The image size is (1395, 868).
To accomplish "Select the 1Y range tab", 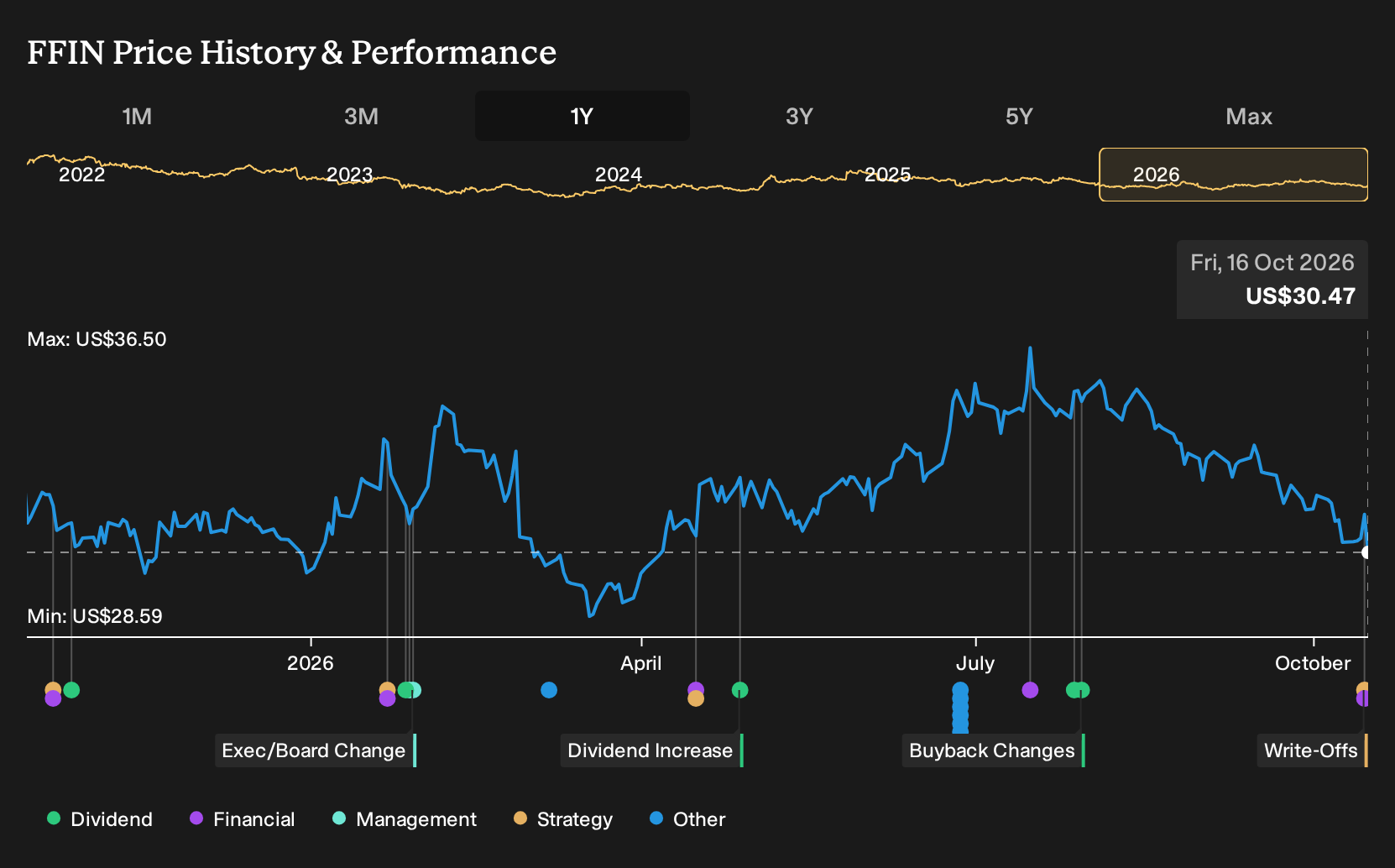I will tap(582, 116).
